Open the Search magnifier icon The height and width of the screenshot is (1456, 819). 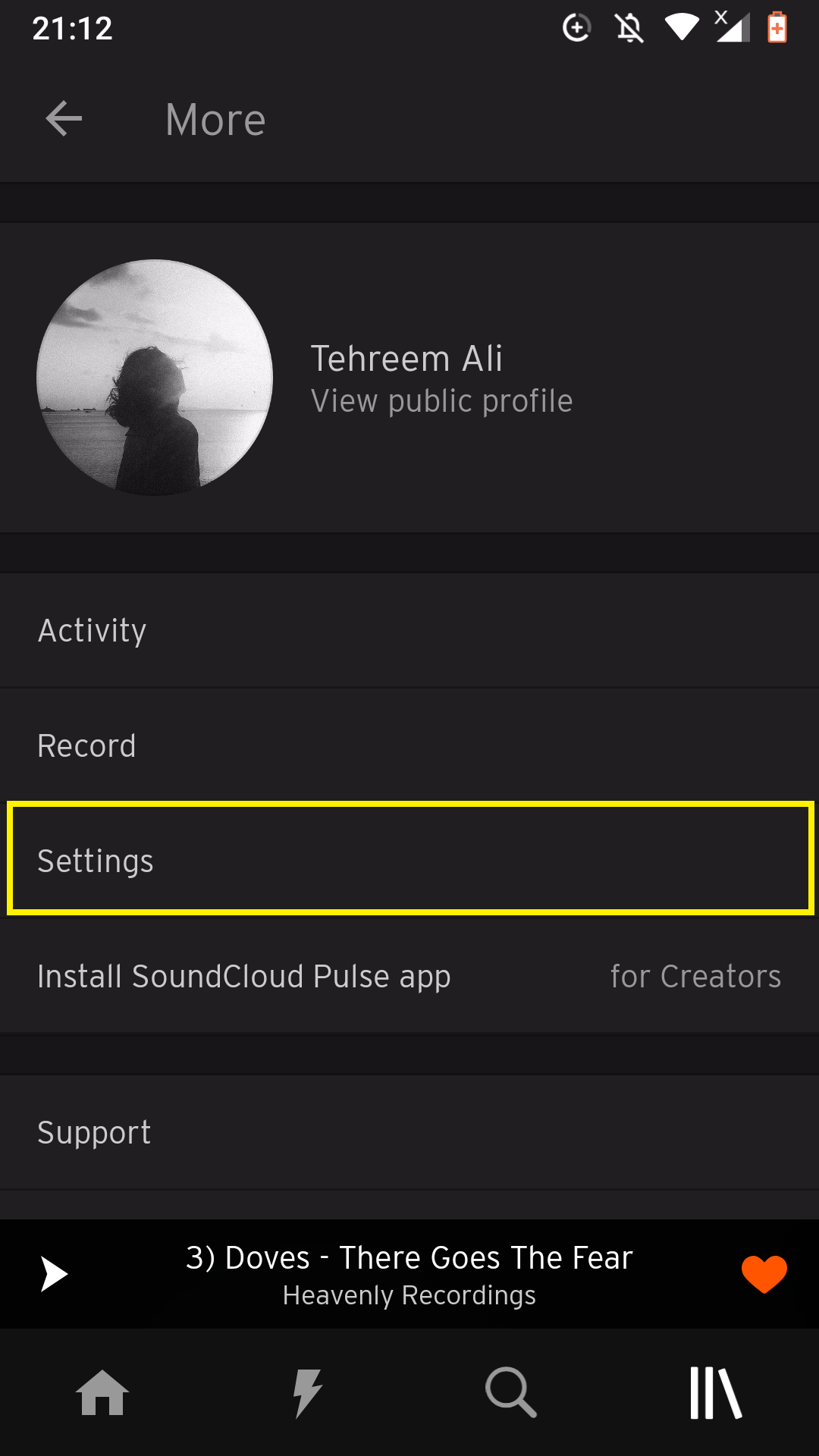[x=512, y=1392]
